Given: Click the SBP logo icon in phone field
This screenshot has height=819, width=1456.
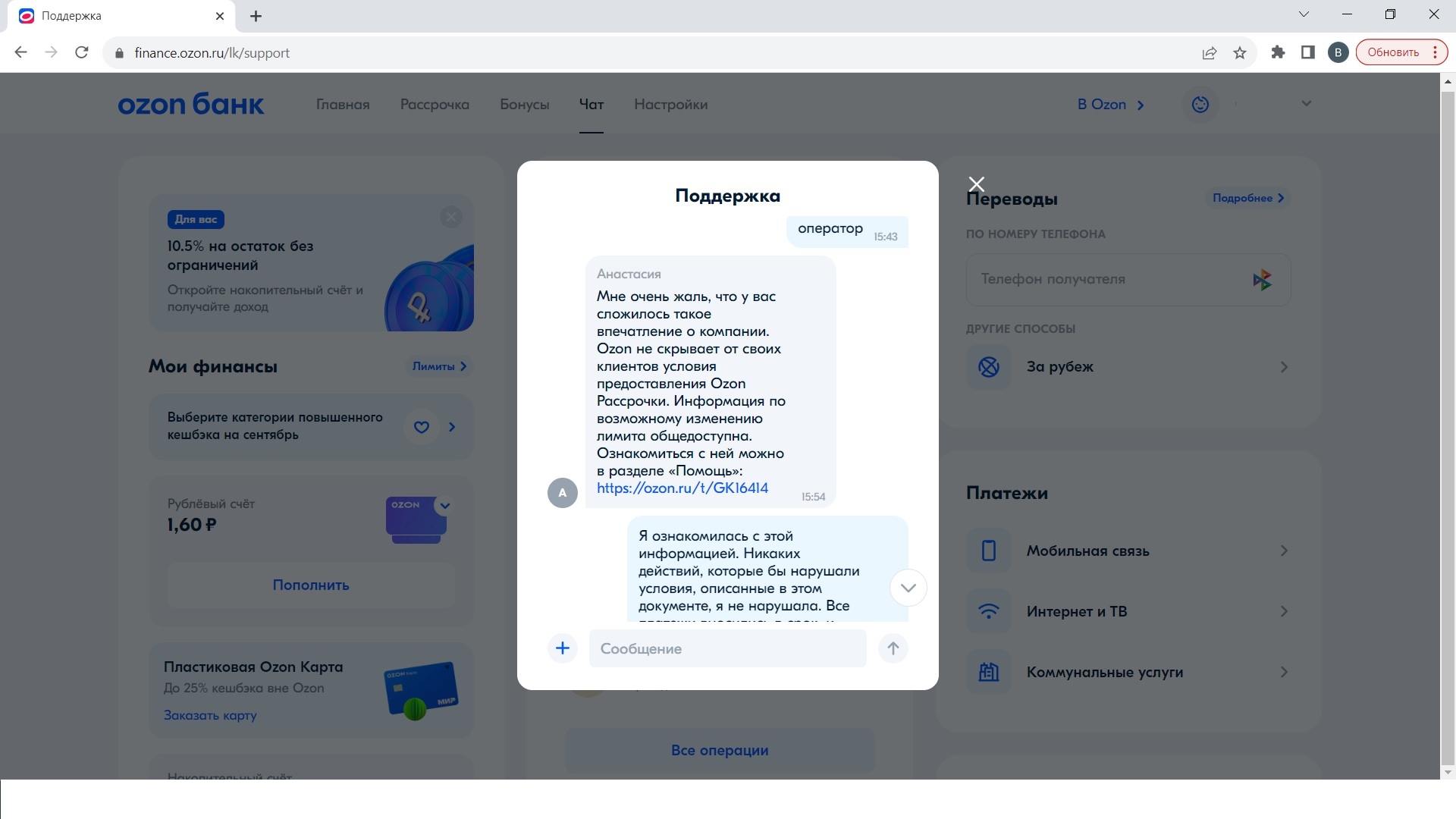Looking at the screenshot, I should point(1262,280).
